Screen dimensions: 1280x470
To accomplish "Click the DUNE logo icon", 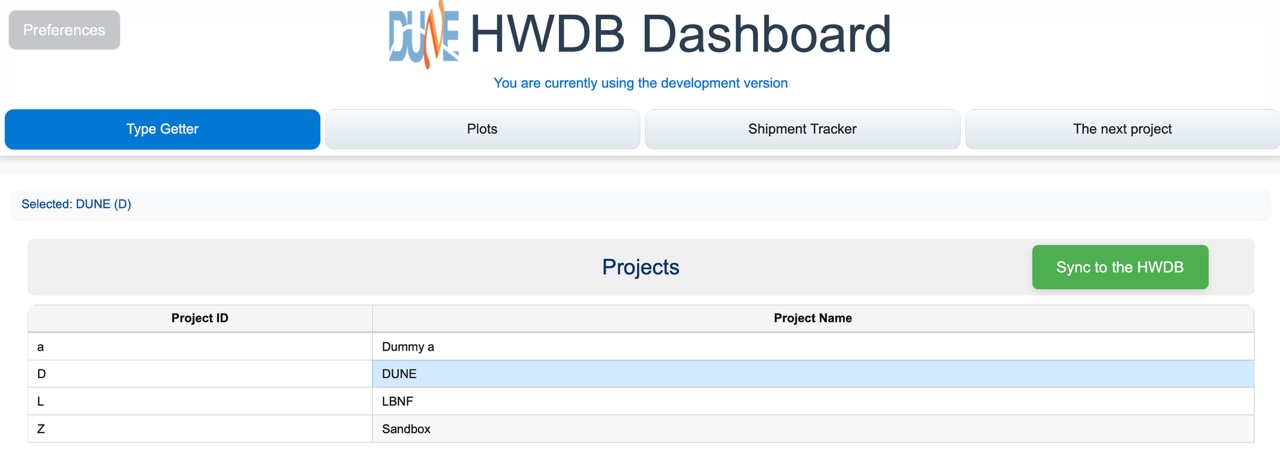I will click(x=424, y=35).
